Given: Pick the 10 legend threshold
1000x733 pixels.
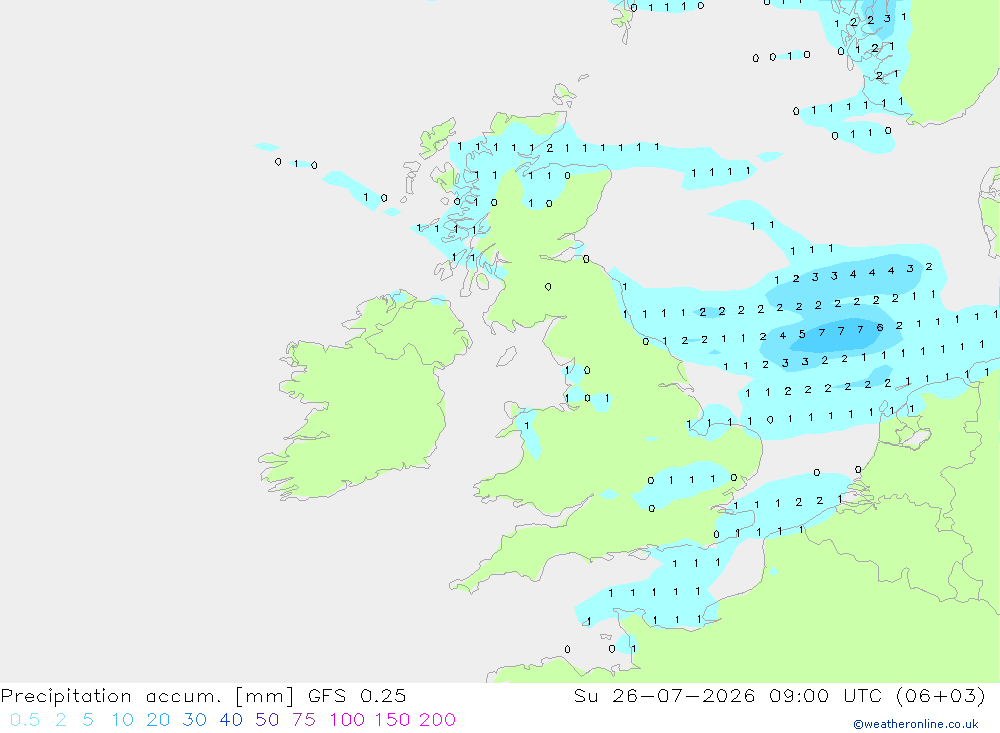Looking at the screenshot, I should pyautogui.click(x=122, y=720).
